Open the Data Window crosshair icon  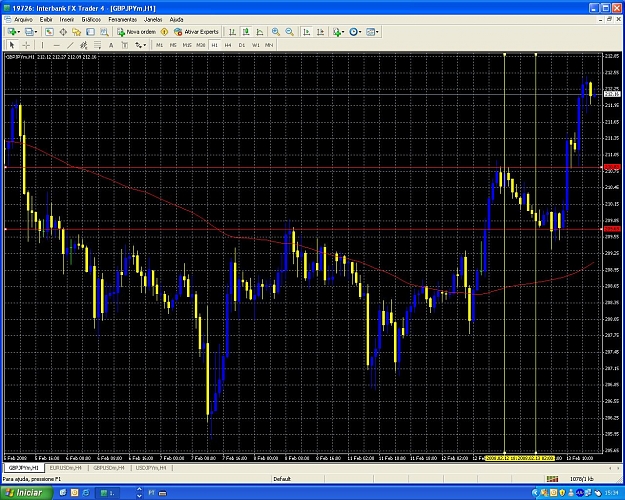point(63,32)
